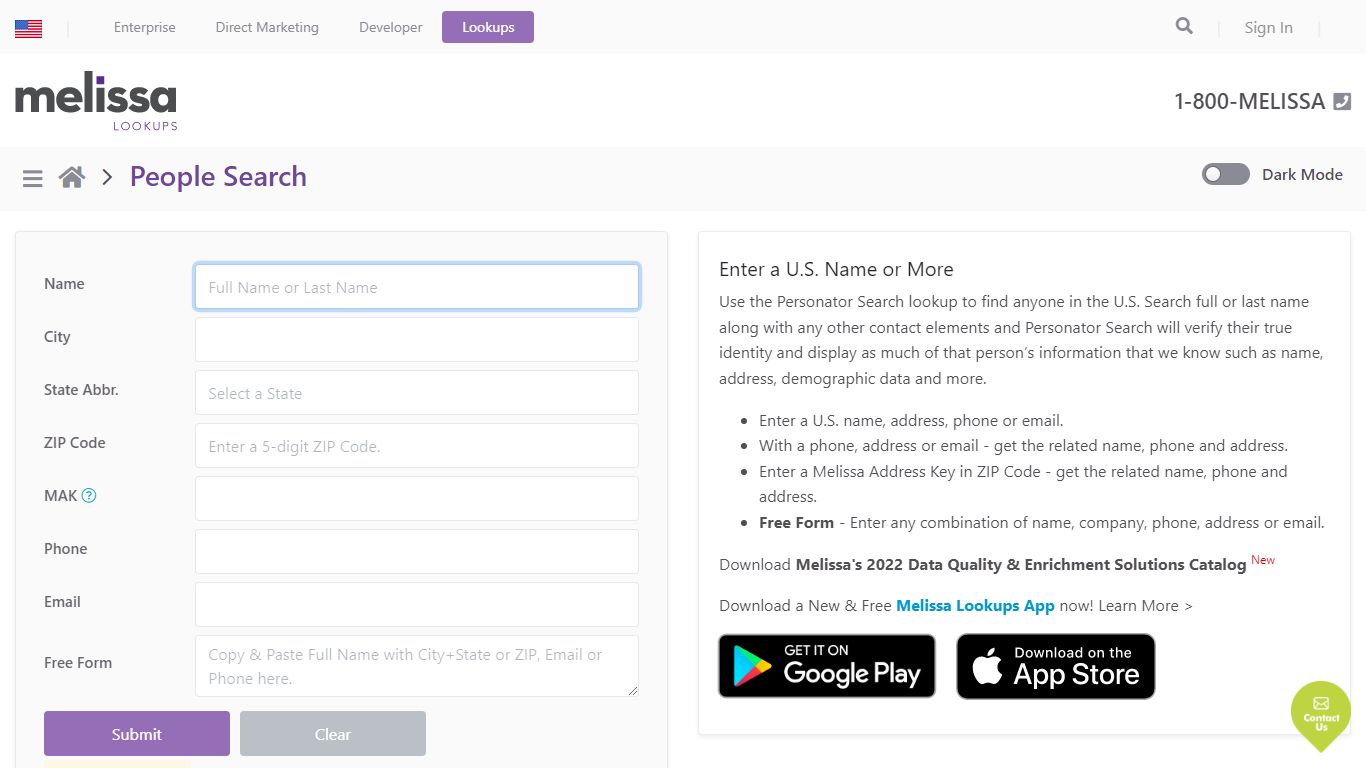Clear the search form
This screenshot has height=768, width=1366.
tap(333, 734)
